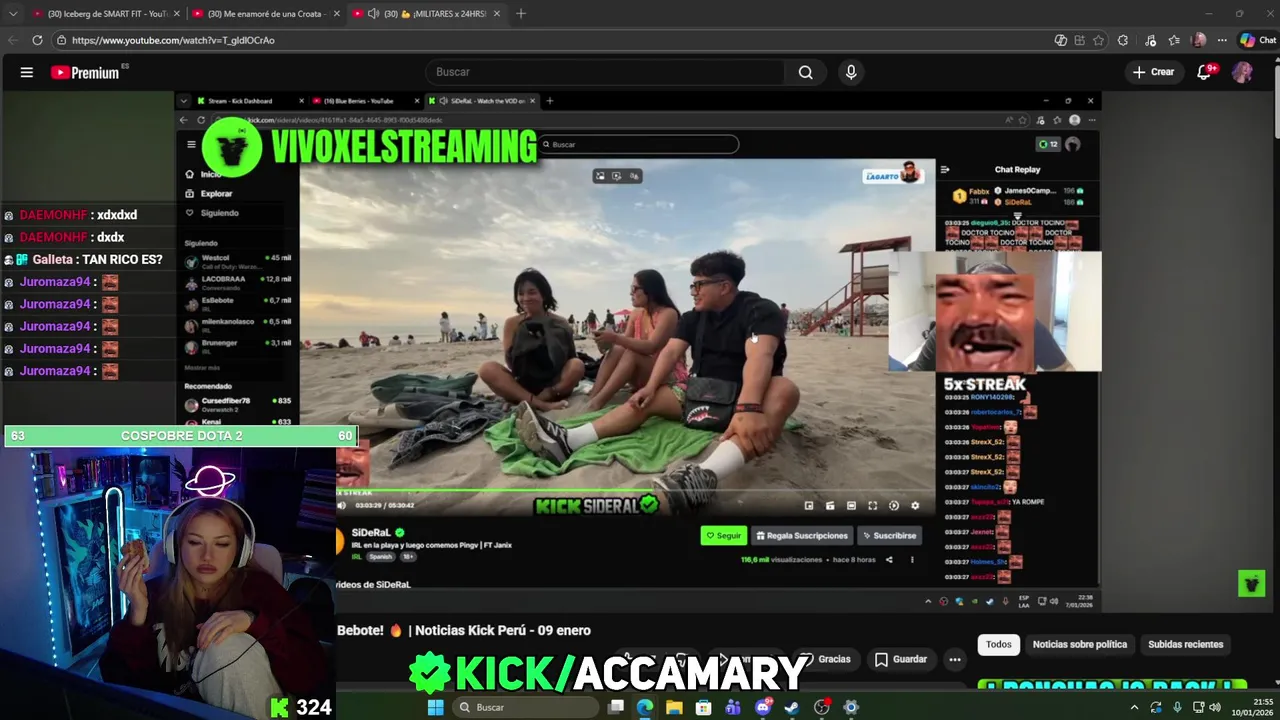Screen dimensions: 1280x720
Task: Open the browser profile picture menu
Action: (1199, 40)
